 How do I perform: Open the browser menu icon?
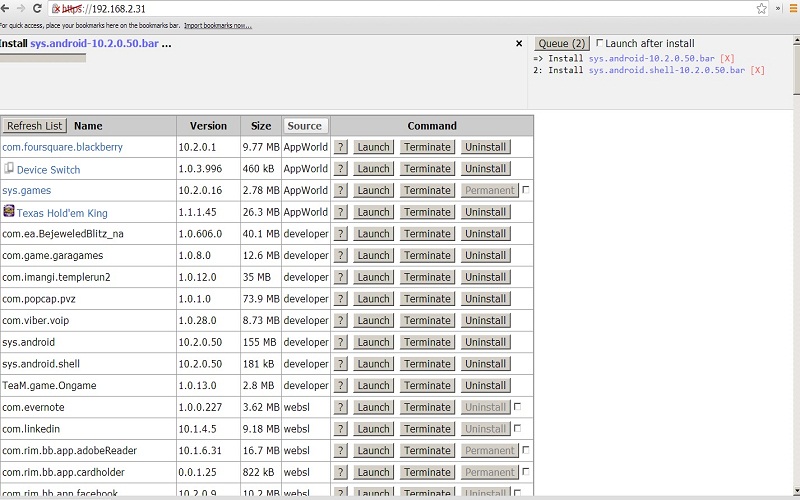[793, 9]
